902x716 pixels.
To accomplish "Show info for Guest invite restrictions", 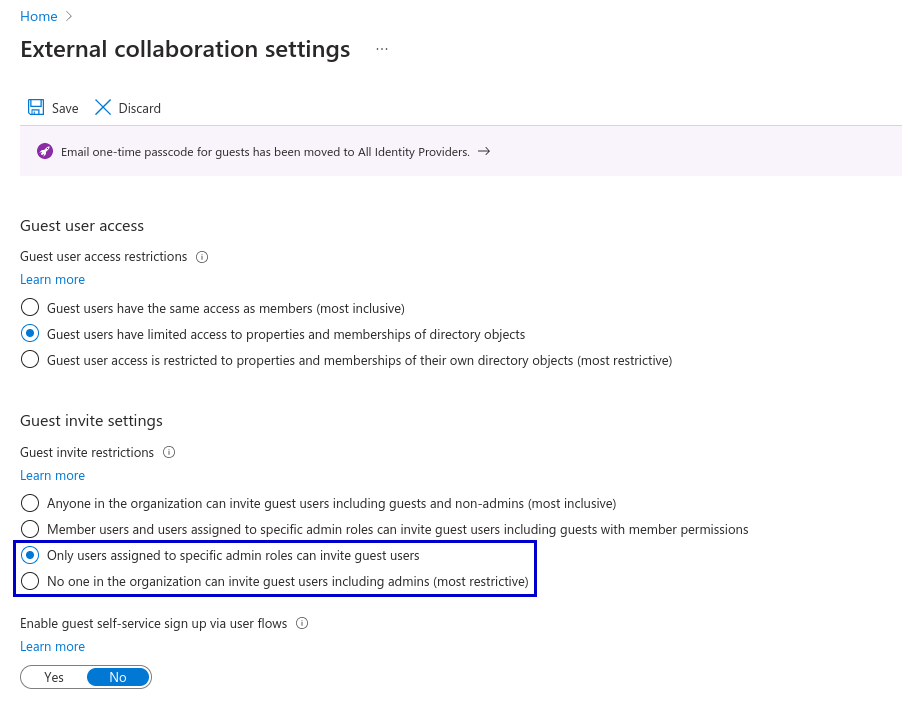I will coord(169,453).
